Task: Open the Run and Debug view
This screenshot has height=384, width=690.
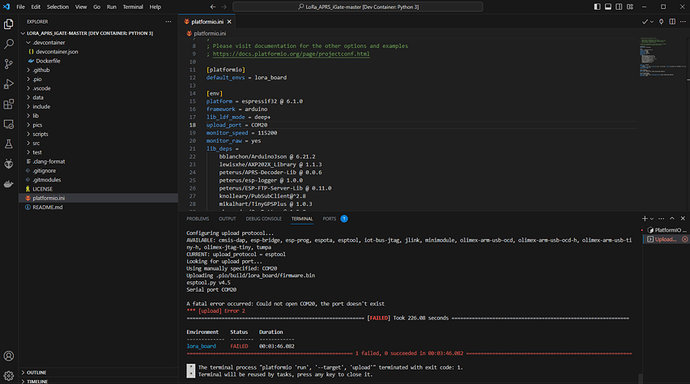Action: point(9,84)
